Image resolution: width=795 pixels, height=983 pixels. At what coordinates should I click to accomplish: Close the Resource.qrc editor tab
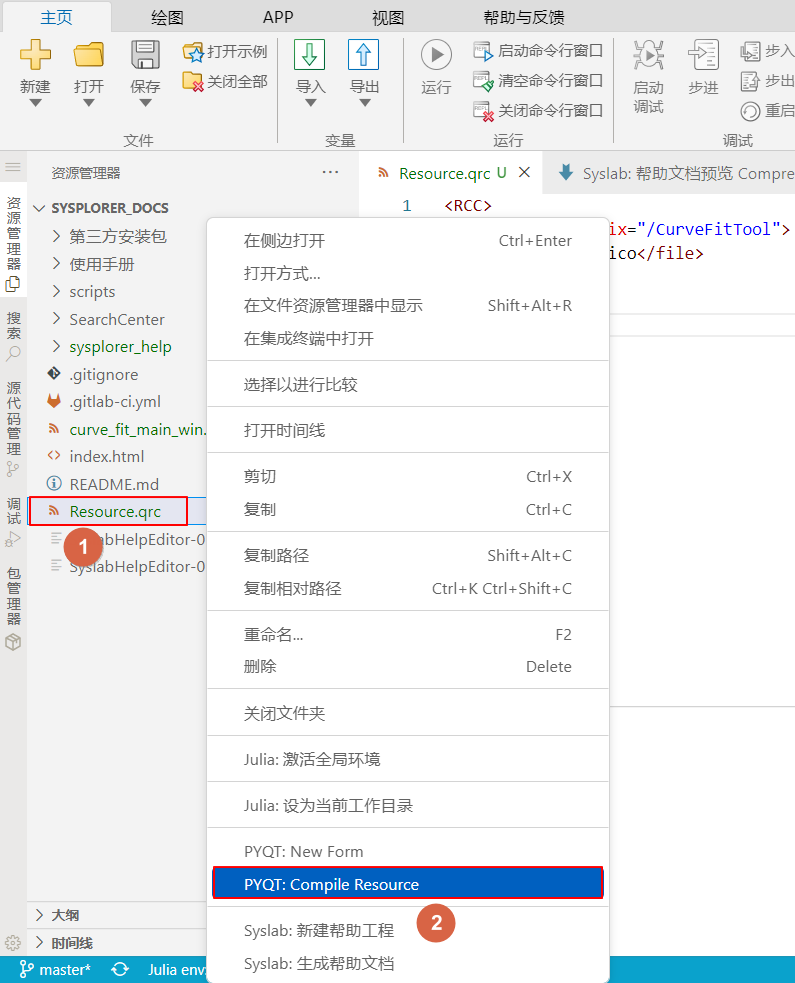(x=525, y=172)
